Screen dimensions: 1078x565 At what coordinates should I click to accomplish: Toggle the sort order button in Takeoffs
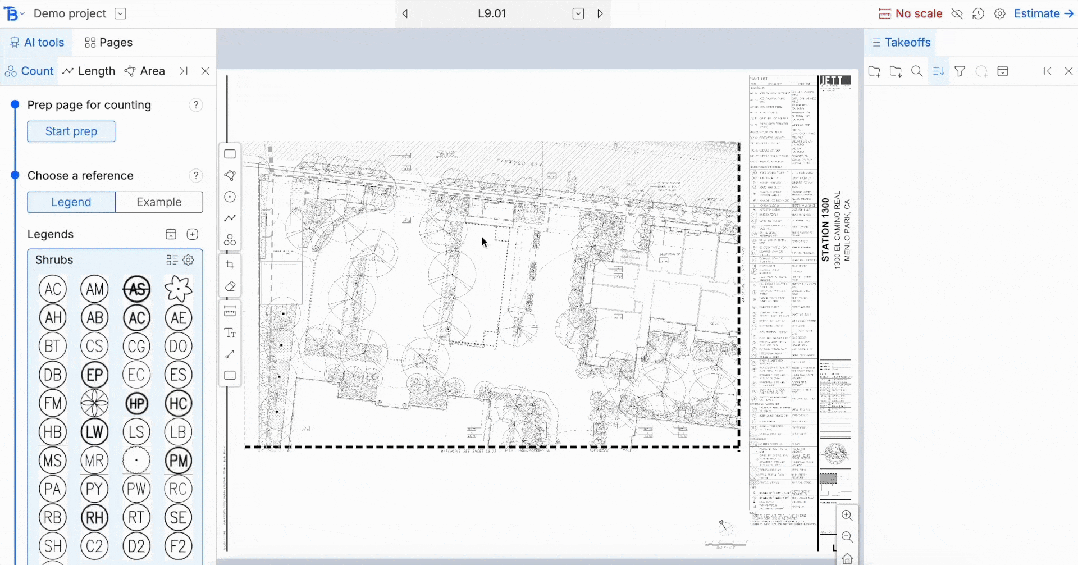point(938,71)
